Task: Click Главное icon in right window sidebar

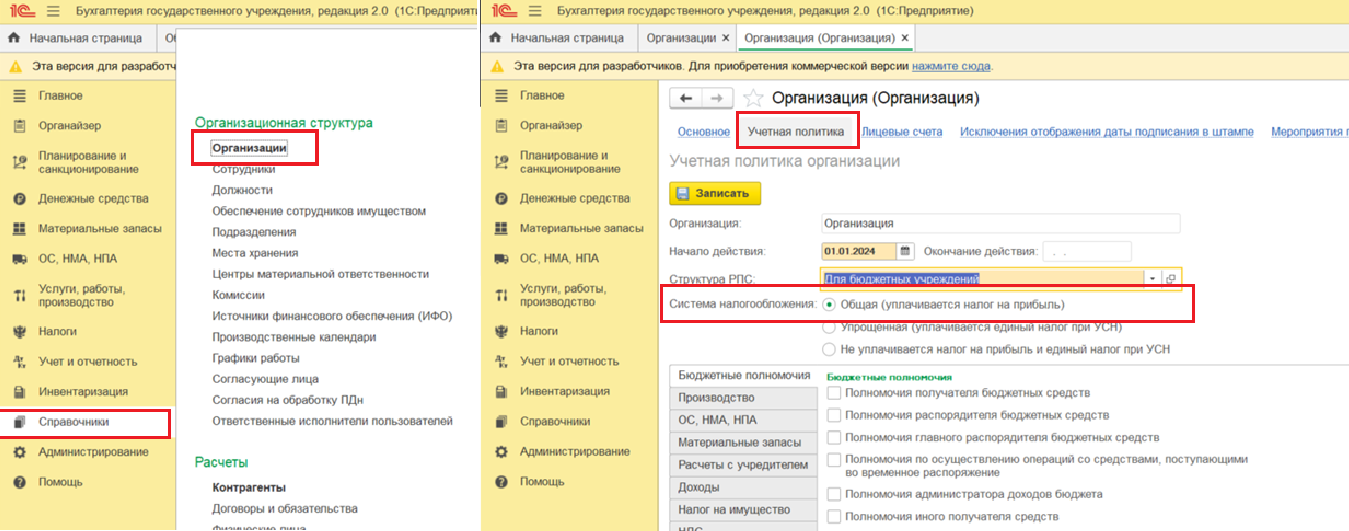Action: (x=500, y=95)
